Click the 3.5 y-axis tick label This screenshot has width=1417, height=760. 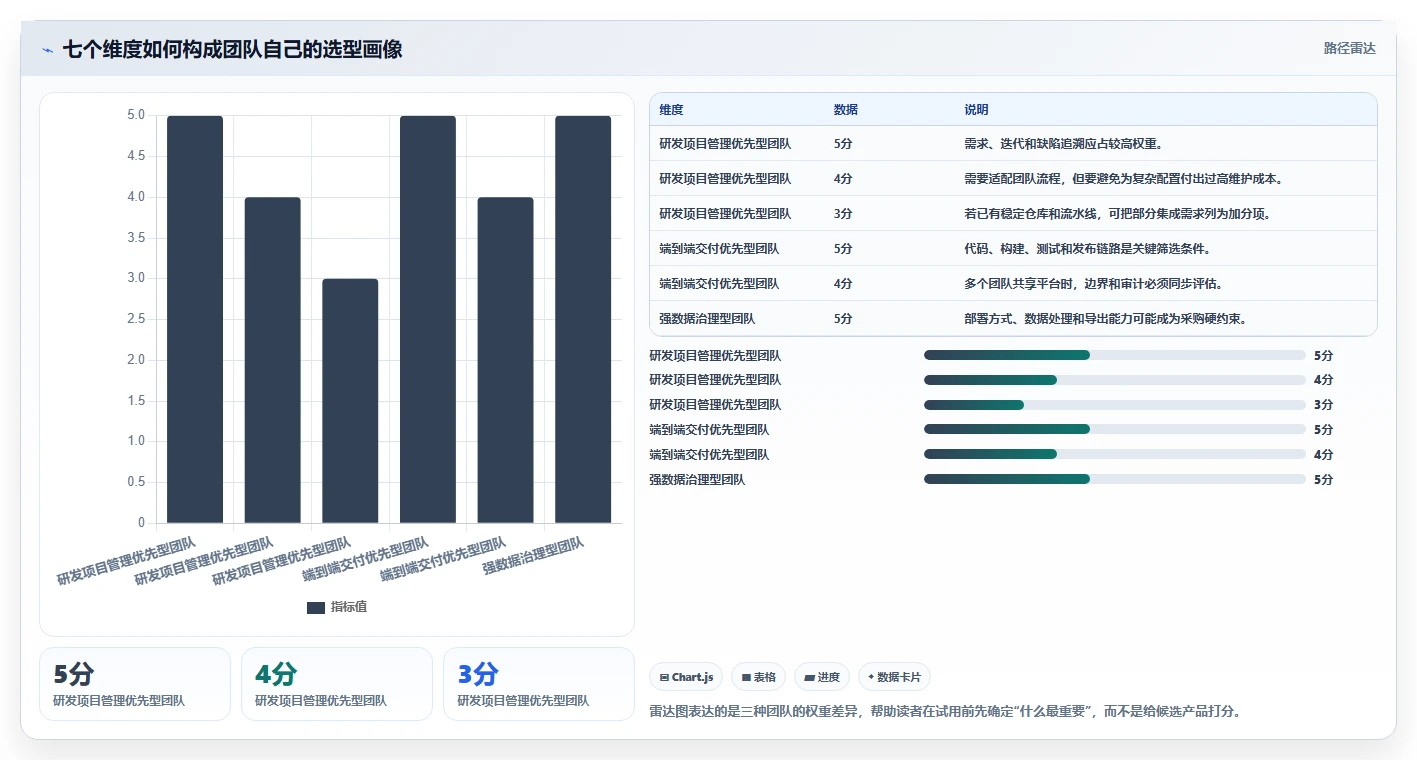click(x=135, y=238)
